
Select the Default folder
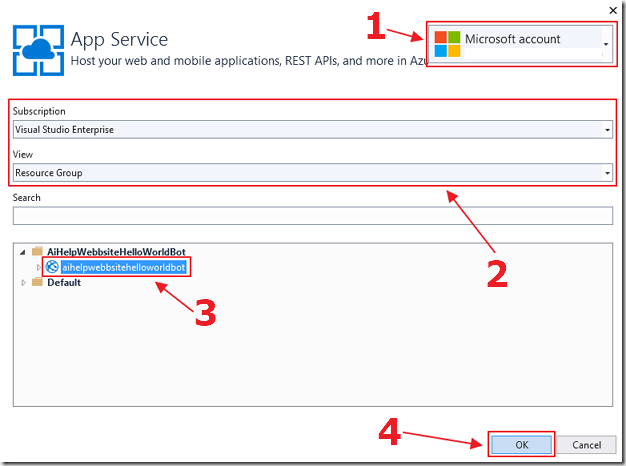[x=64, y=283]
